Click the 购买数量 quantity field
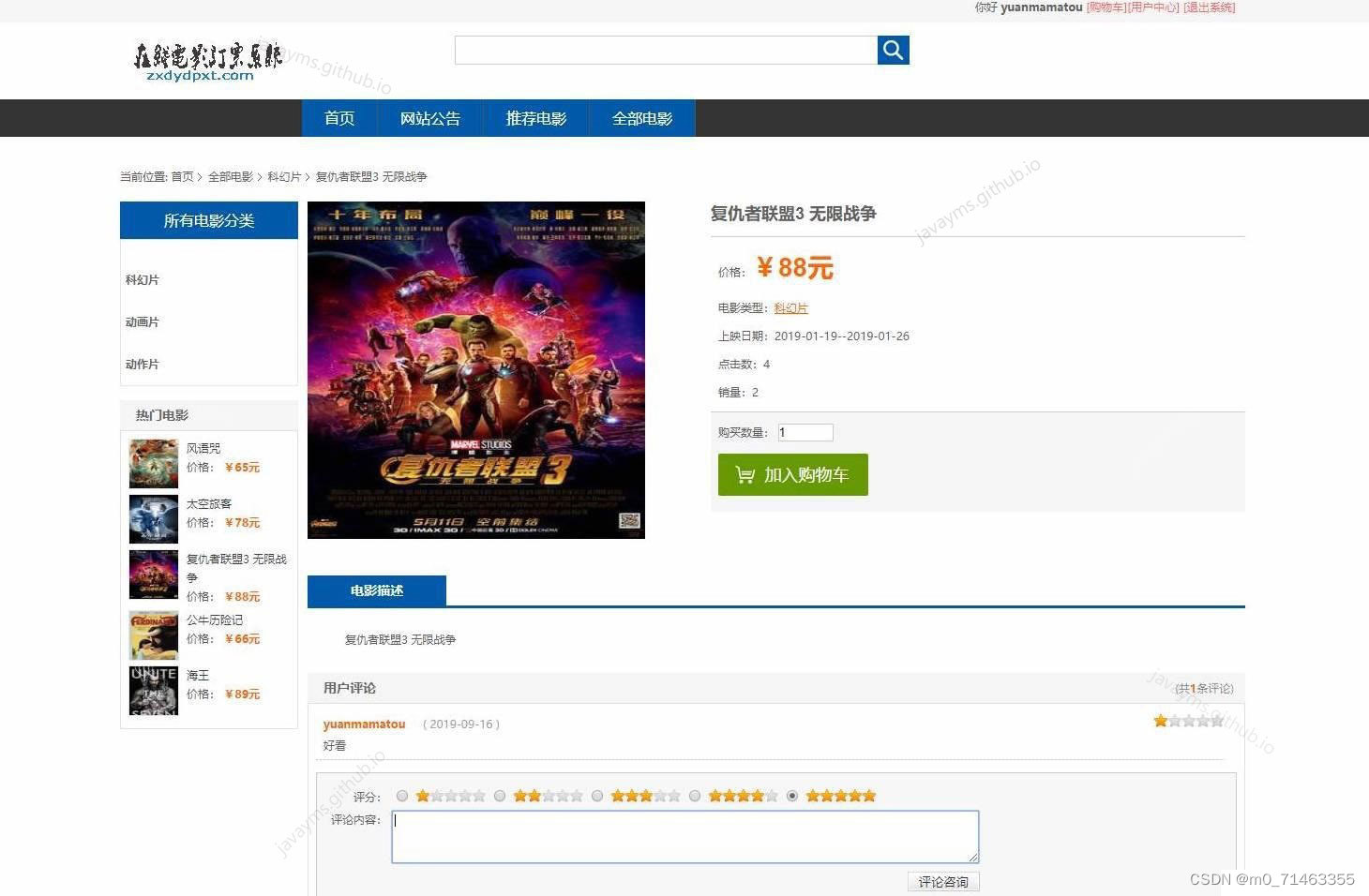 (x=805, y=432)
